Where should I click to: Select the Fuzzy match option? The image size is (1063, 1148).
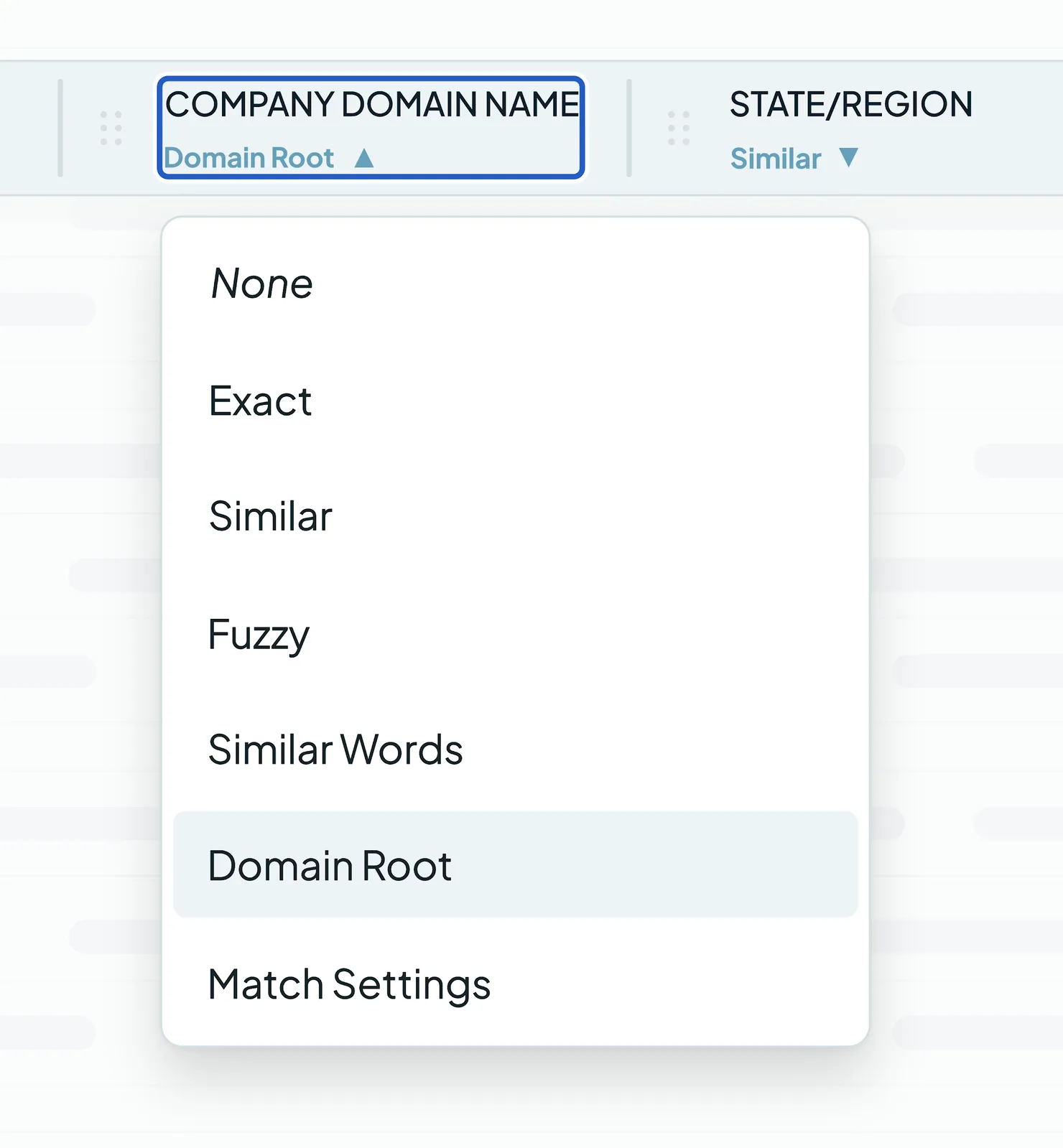tap(515, 634)
